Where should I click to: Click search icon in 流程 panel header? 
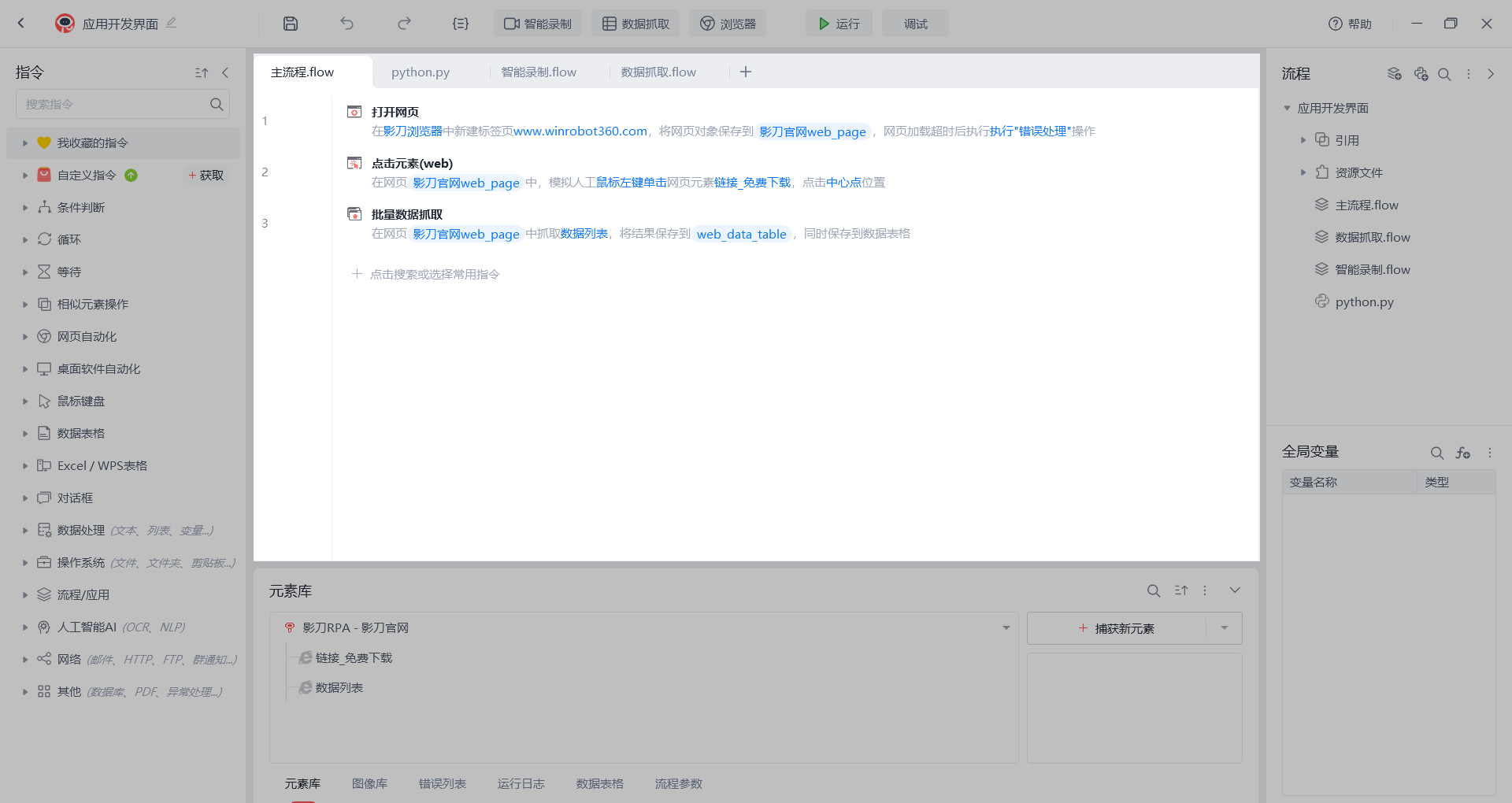coord(1444,74)
